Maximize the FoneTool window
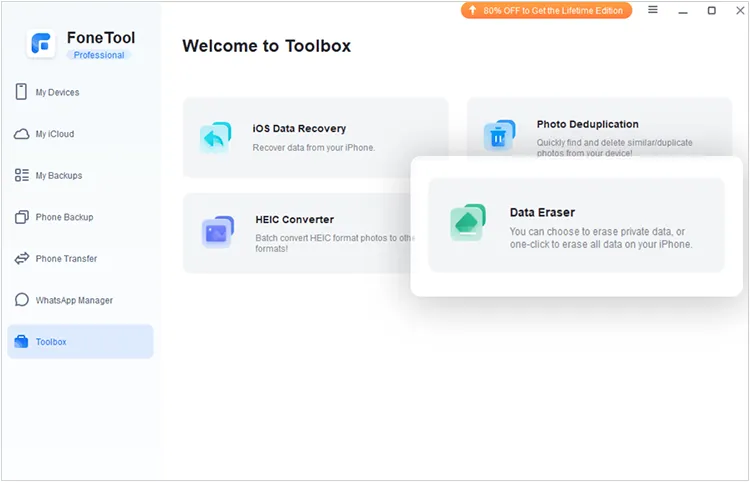Image resolution: width=750 pixels, height=482 pixels. click(x=712, y=10)
